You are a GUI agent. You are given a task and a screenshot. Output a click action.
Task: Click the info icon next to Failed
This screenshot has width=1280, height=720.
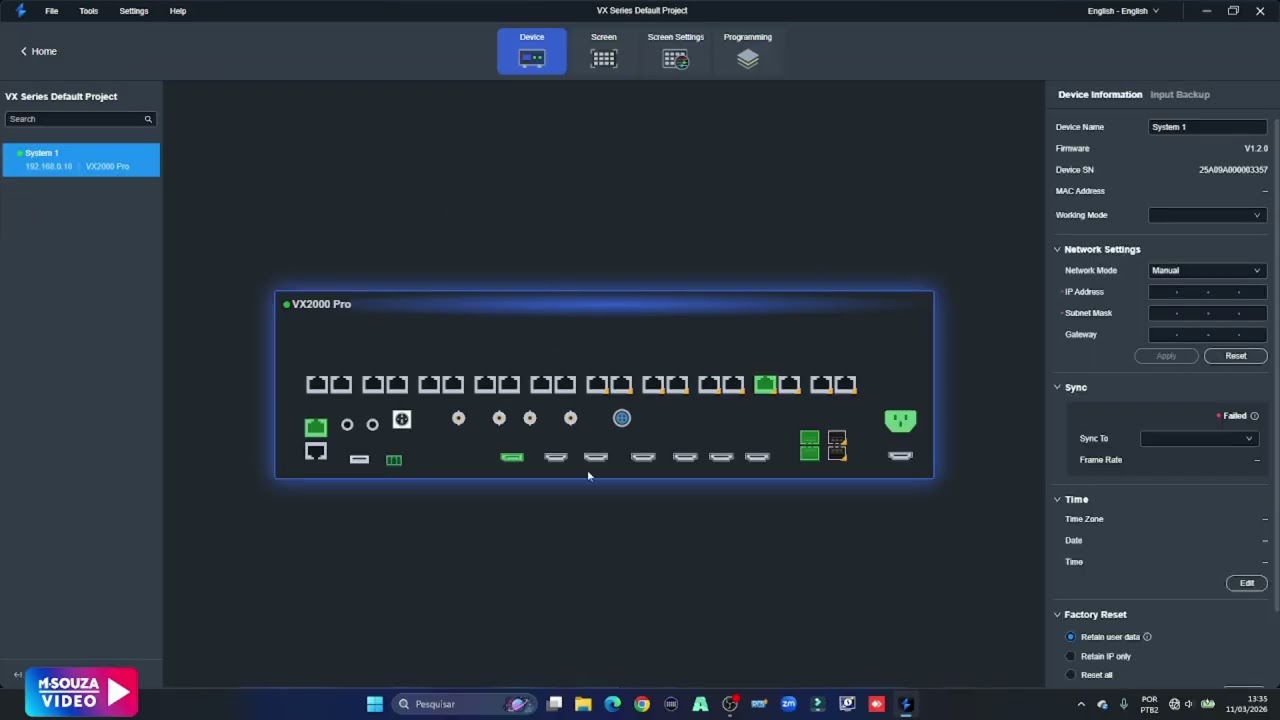click(1254, 416)
